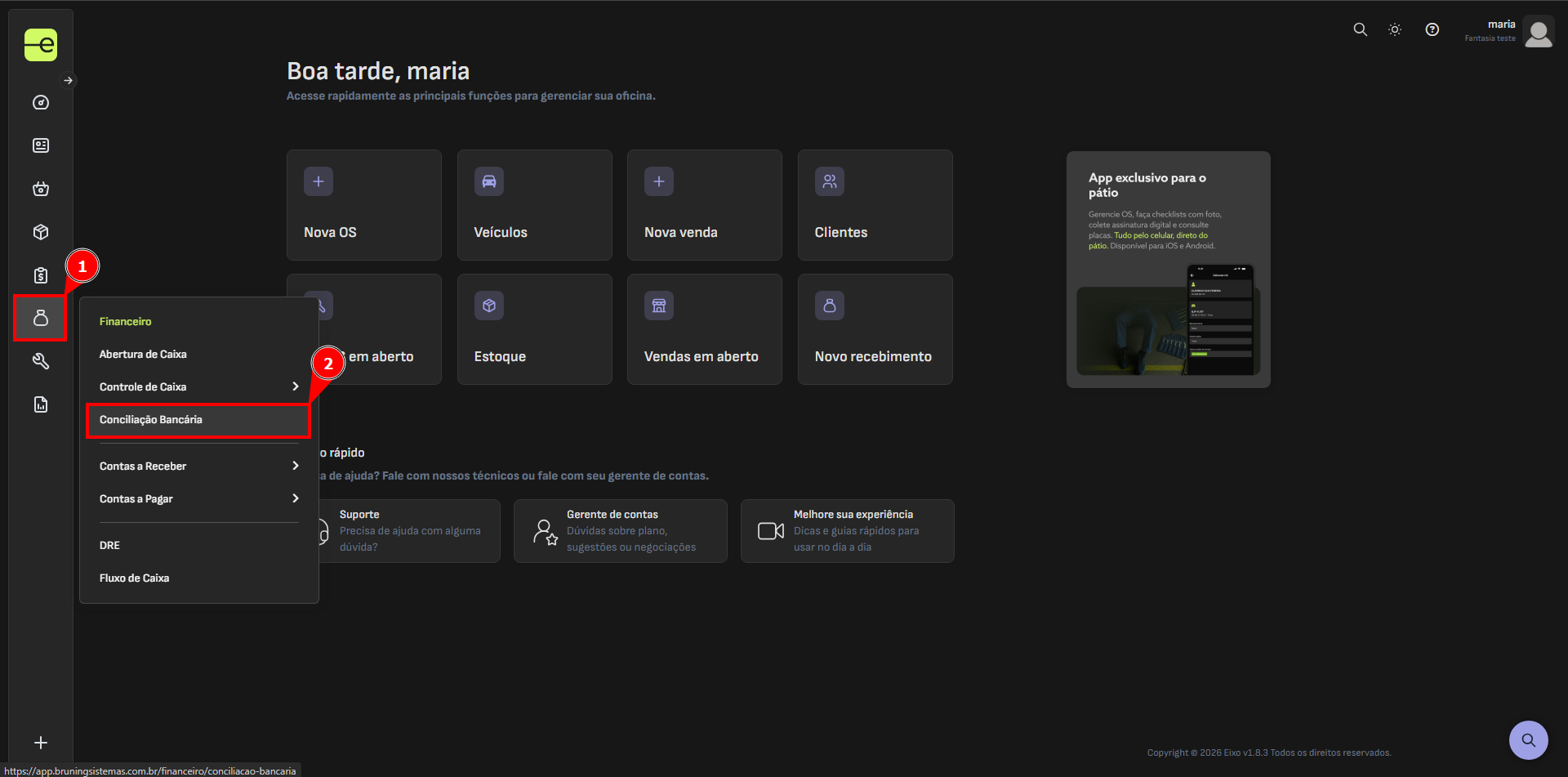Click the Copyright 2026 Eixo footer text

[1269, 752]
